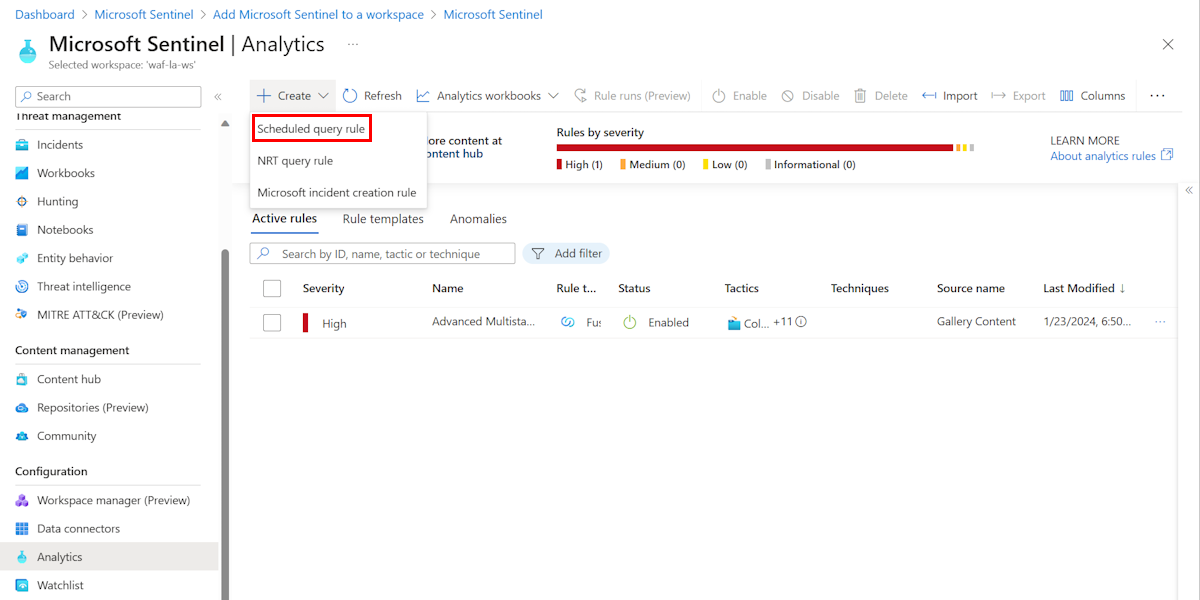
Task: Choose Microsoft incident creation rule
Action: 337,193
